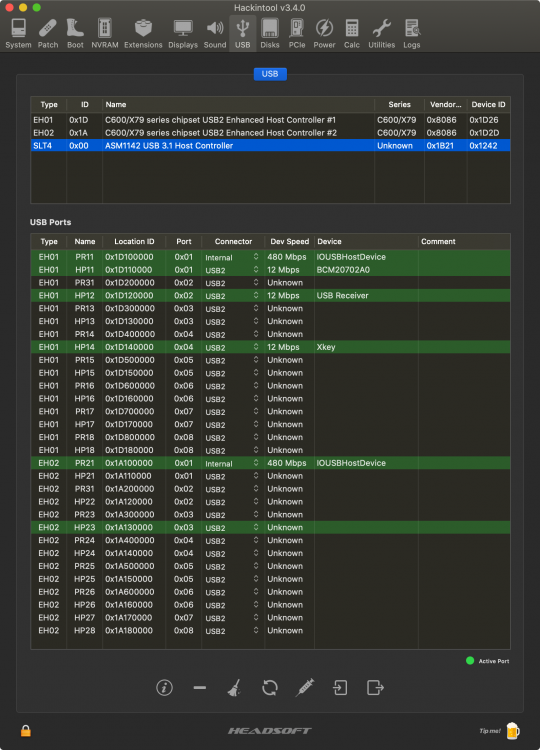Open connector dropdown for port PR21
Viewport: 540px width, 750px height.
(x=232, y=463)
